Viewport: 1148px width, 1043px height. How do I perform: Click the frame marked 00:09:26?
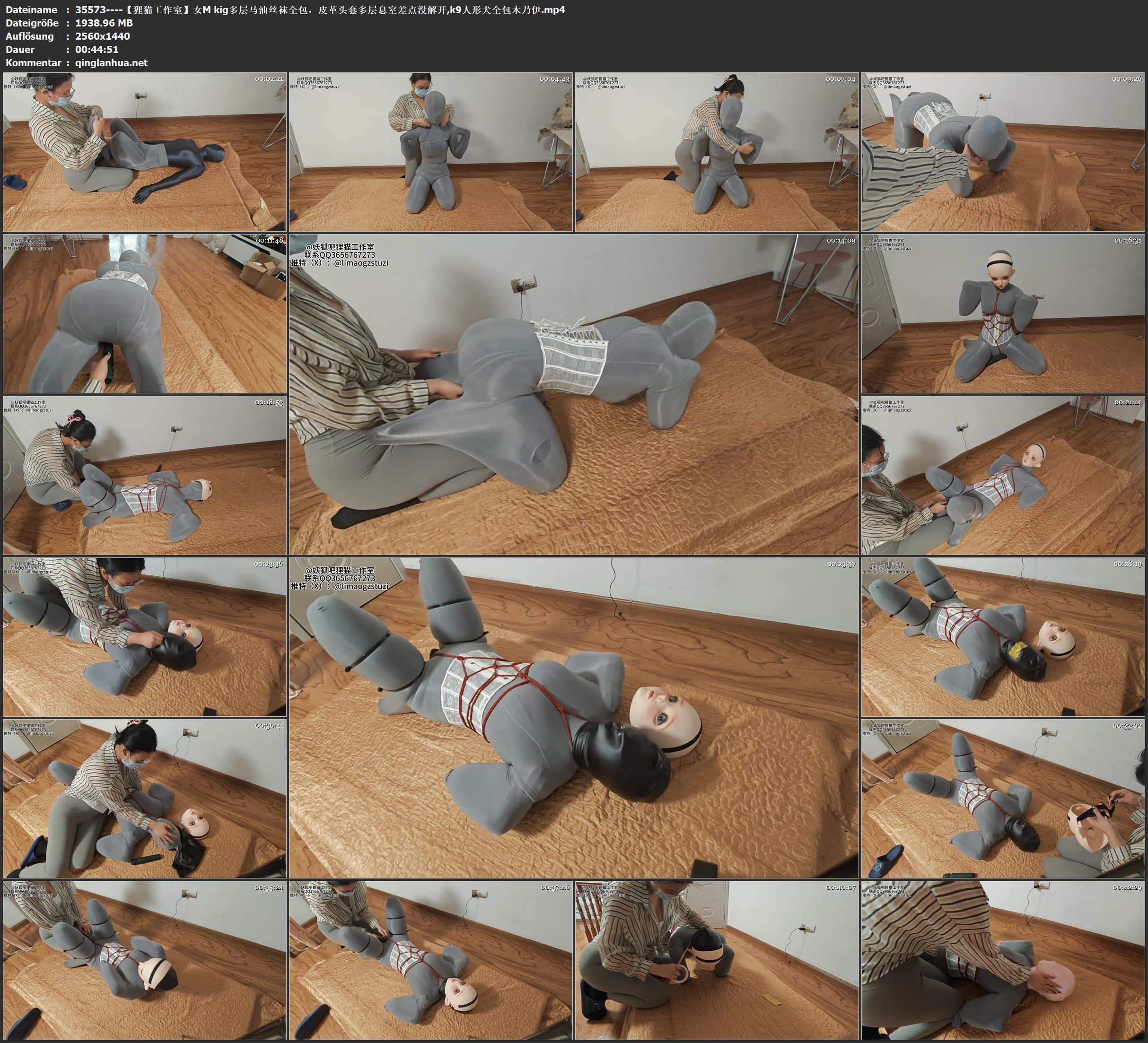click(1003, 152)
